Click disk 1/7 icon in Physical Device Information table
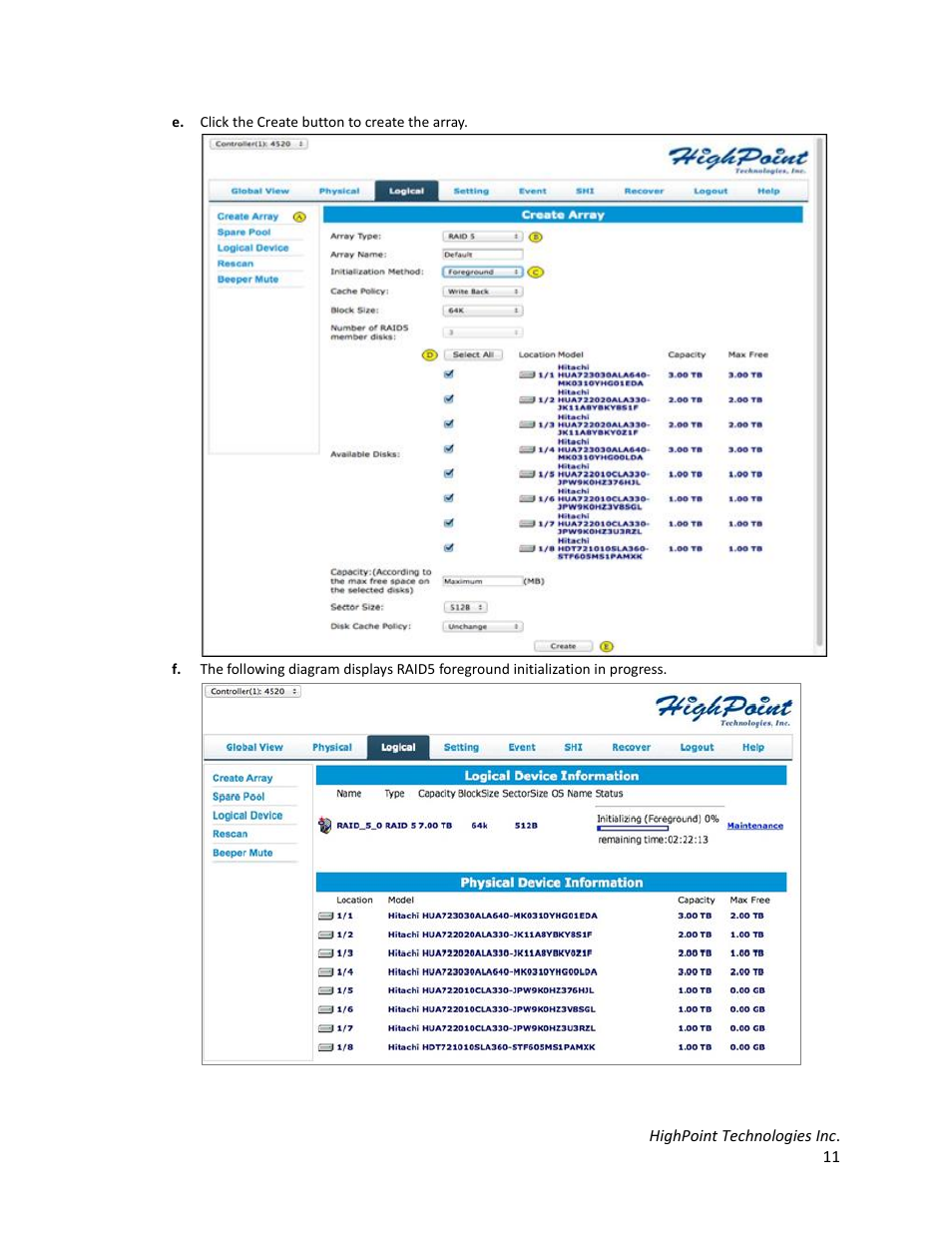Viewport: 952px width, 1233px height. (325, 1028)
